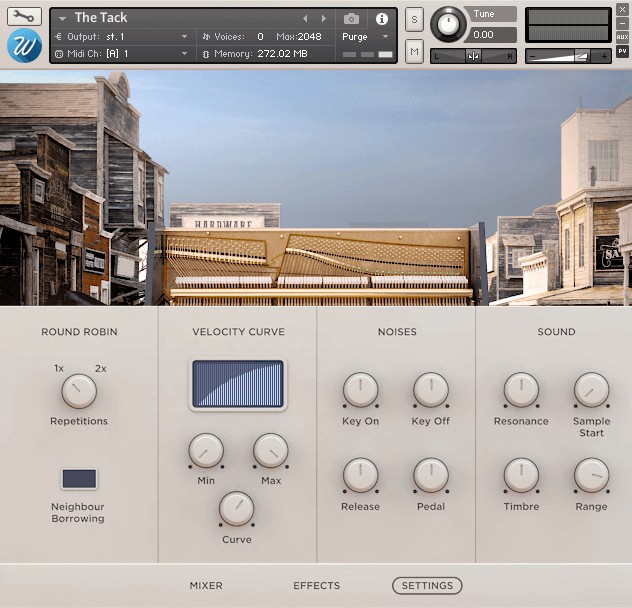Show instrument info with the i icon

click(x=381, y=19)
